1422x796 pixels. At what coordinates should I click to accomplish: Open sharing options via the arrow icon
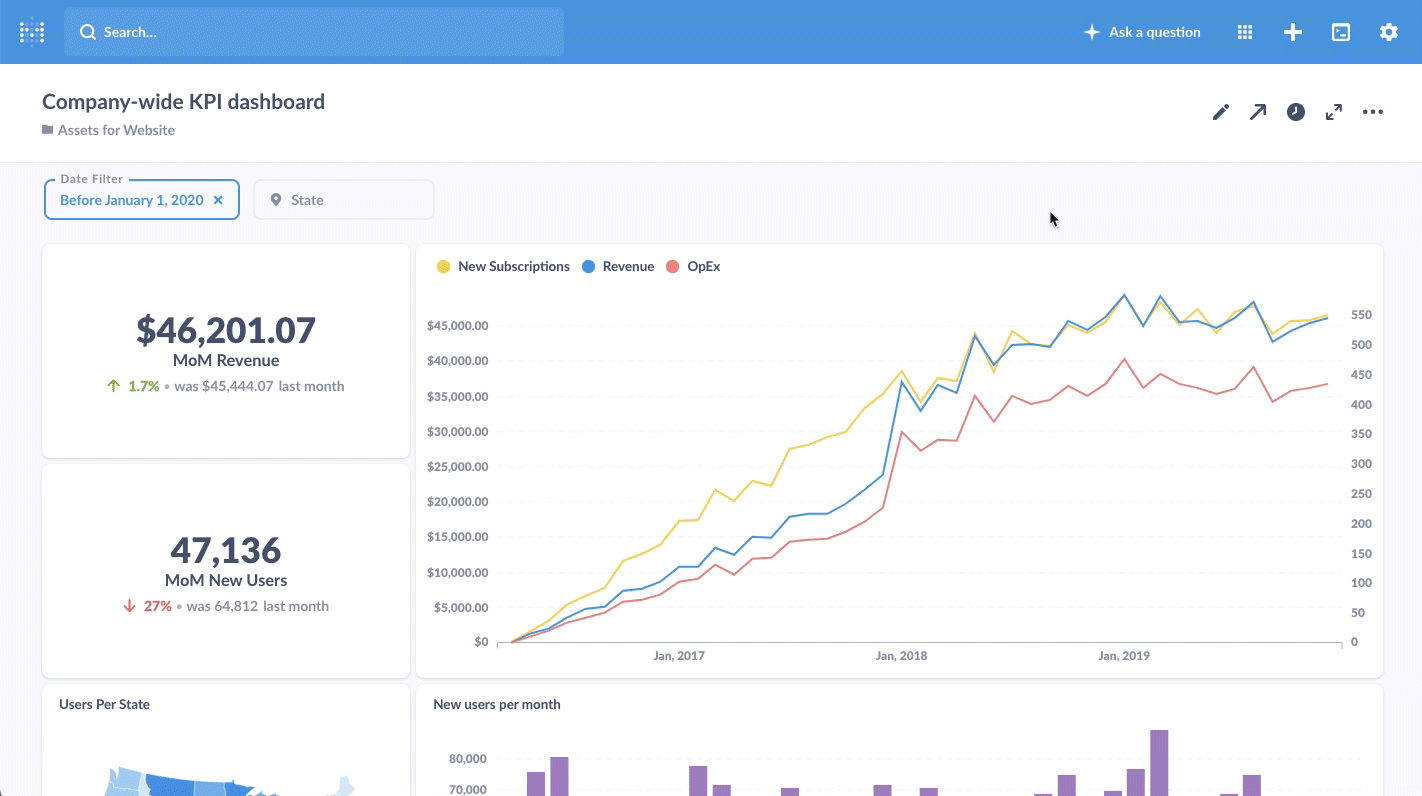(x=1258, y=111)
